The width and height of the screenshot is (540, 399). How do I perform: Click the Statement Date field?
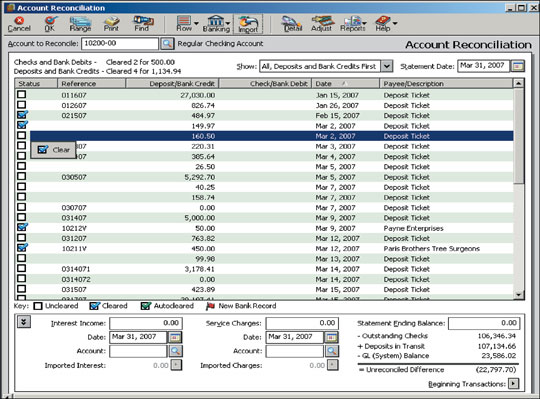(x=483, y=66)
